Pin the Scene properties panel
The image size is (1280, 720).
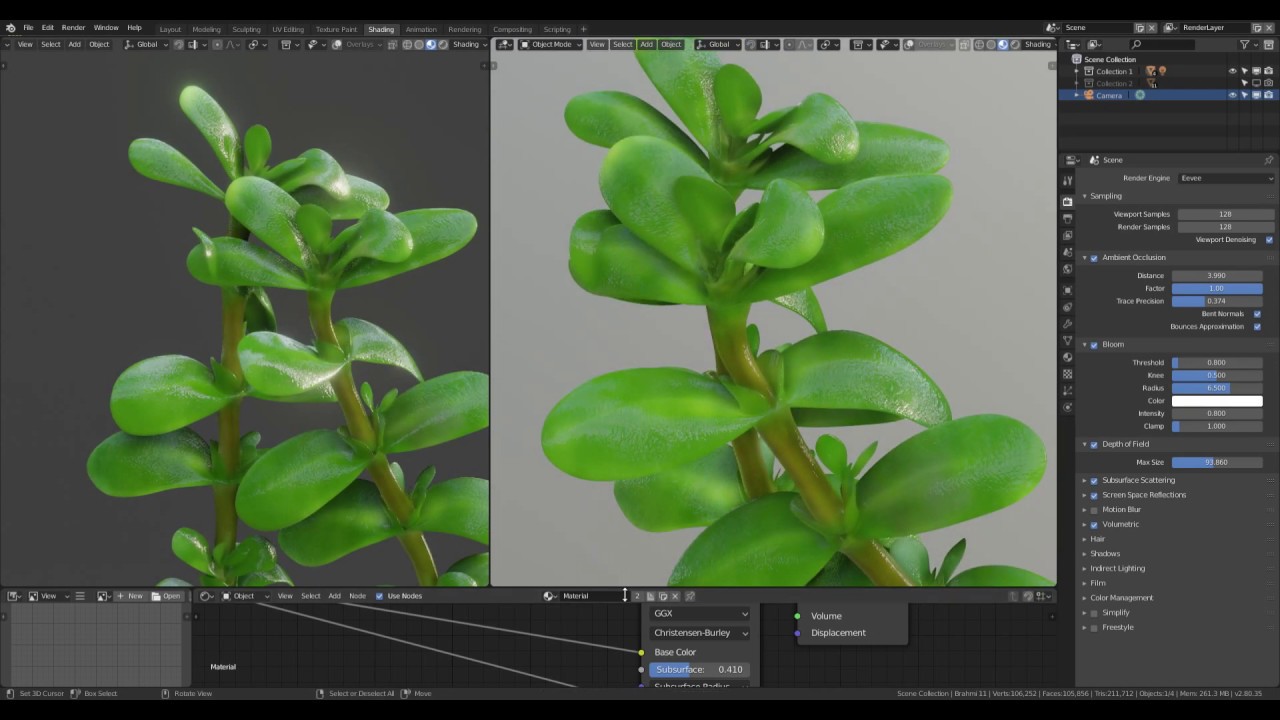(x=1268, y=160)
